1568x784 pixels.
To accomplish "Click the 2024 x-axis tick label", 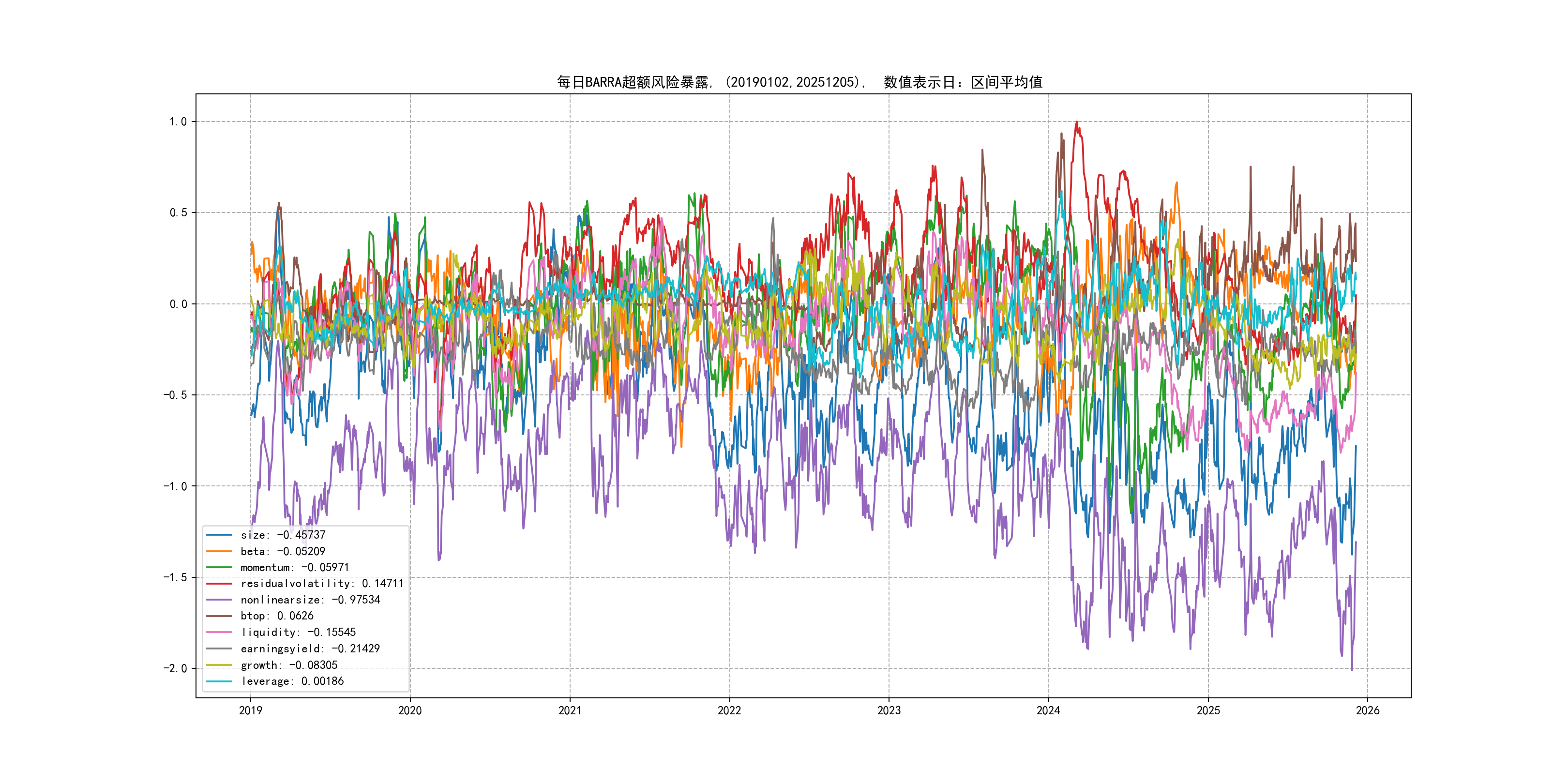I will [x=1048, y=710].
